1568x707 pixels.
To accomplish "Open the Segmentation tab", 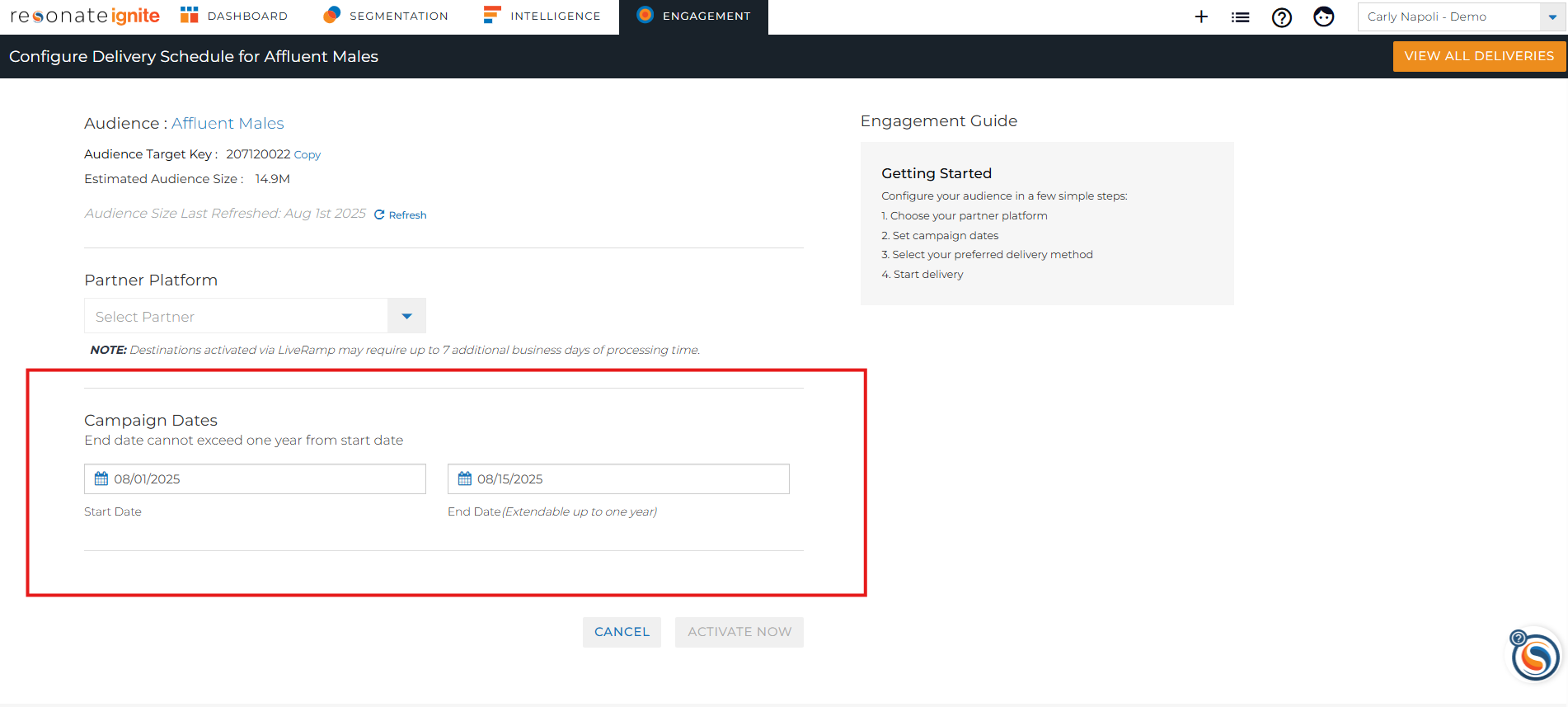I will tap(386, 16).
